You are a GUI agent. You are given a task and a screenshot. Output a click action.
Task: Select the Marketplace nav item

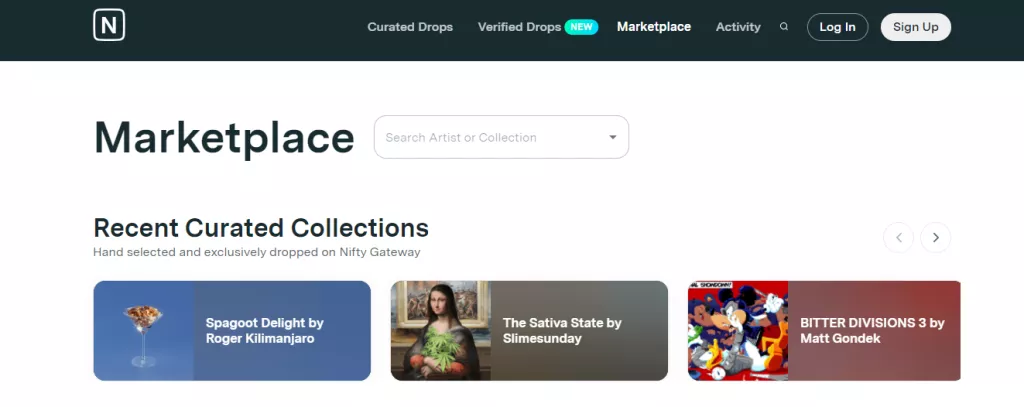click(x=654, y=27)
